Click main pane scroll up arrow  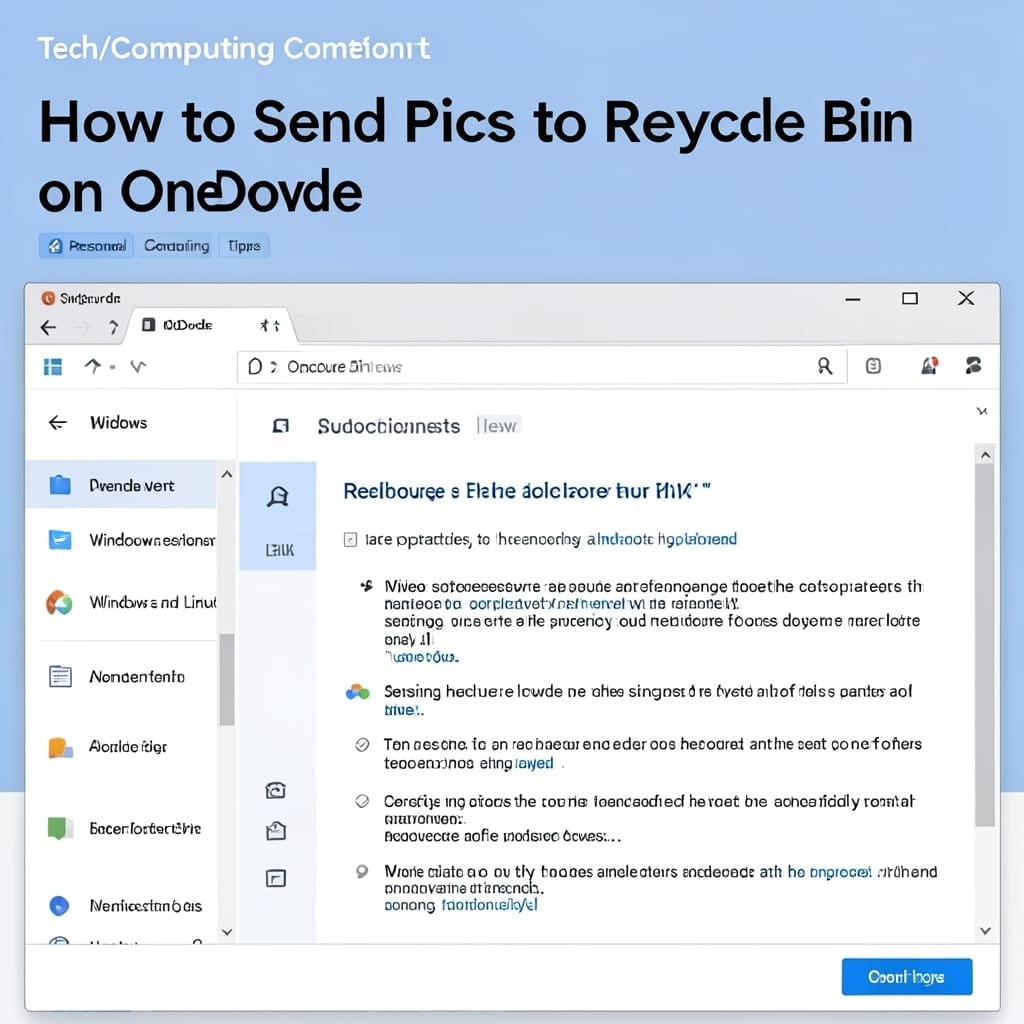(x=985, y=455)
